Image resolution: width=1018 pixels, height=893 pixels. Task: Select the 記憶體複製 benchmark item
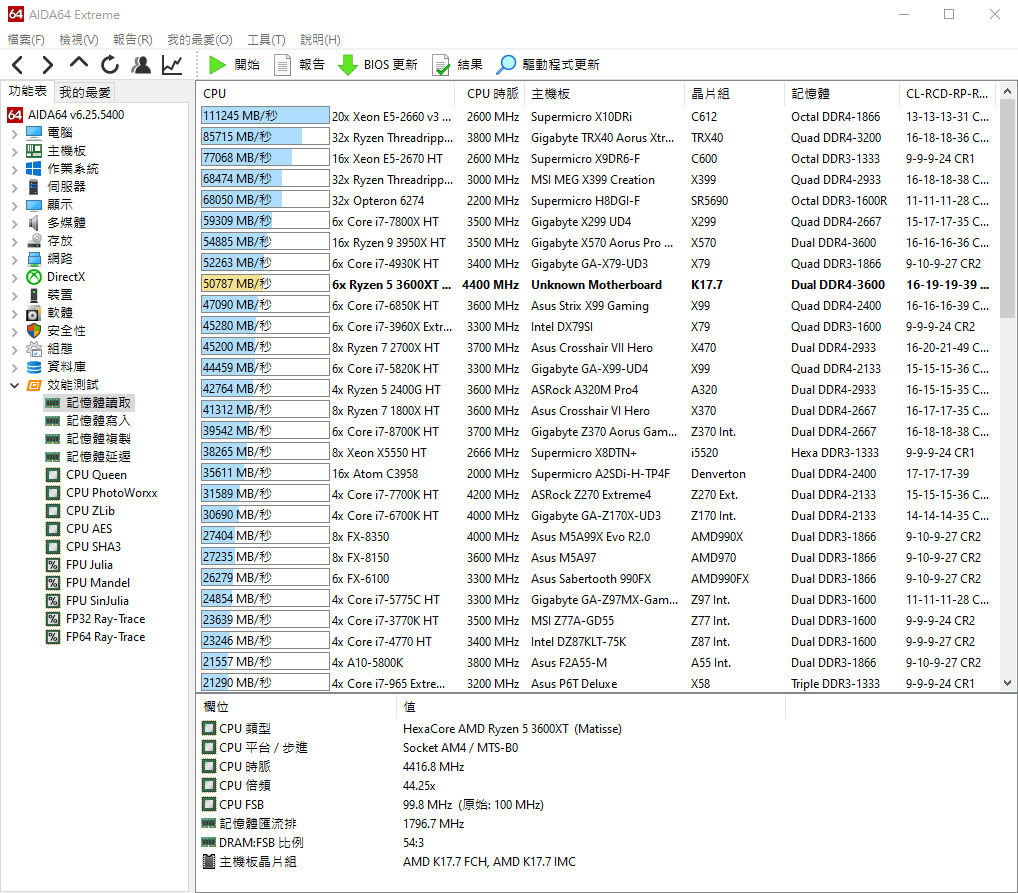click(x=89, y=439)
